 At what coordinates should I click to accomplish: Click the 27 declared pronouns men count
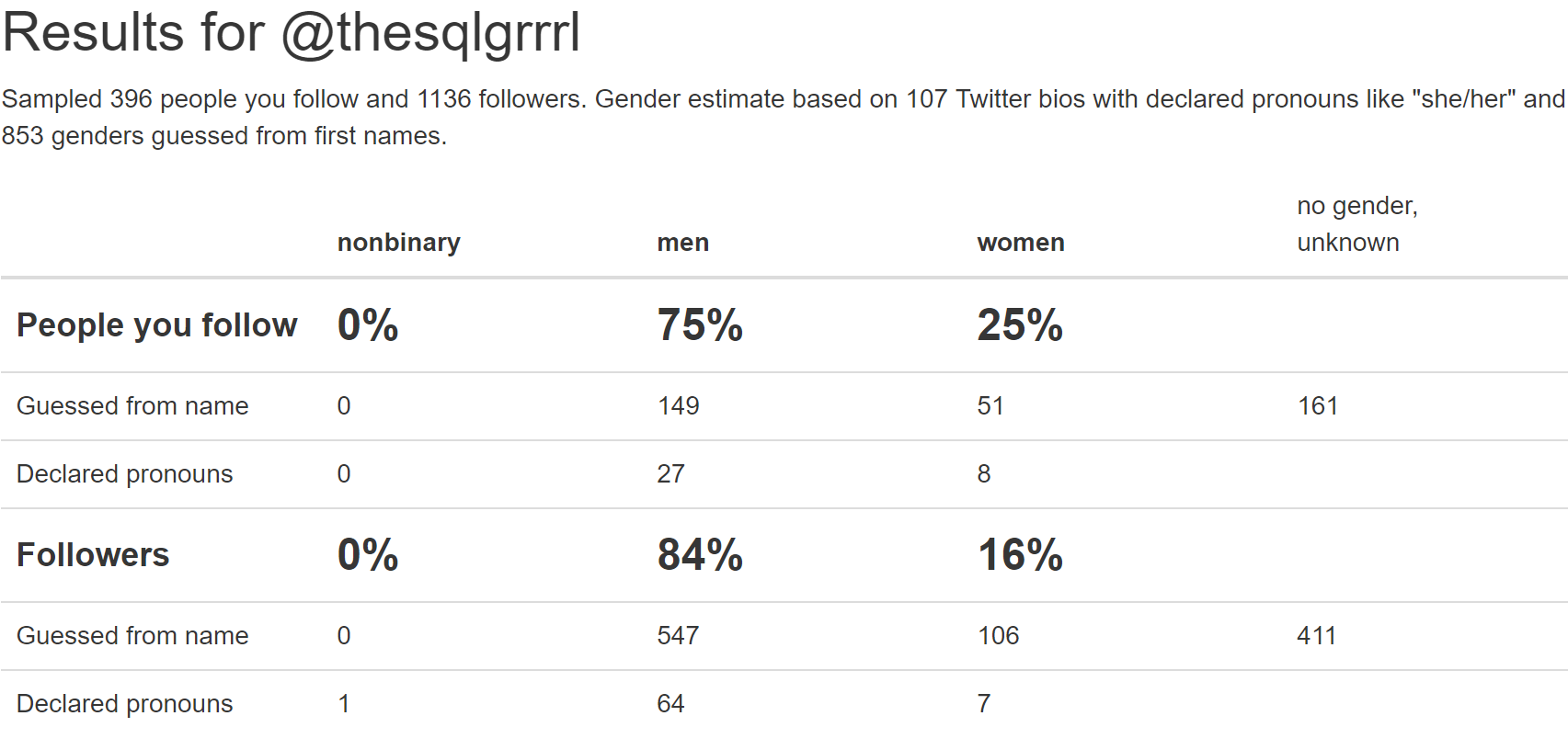pyautogui.click(x=670, y=474)
